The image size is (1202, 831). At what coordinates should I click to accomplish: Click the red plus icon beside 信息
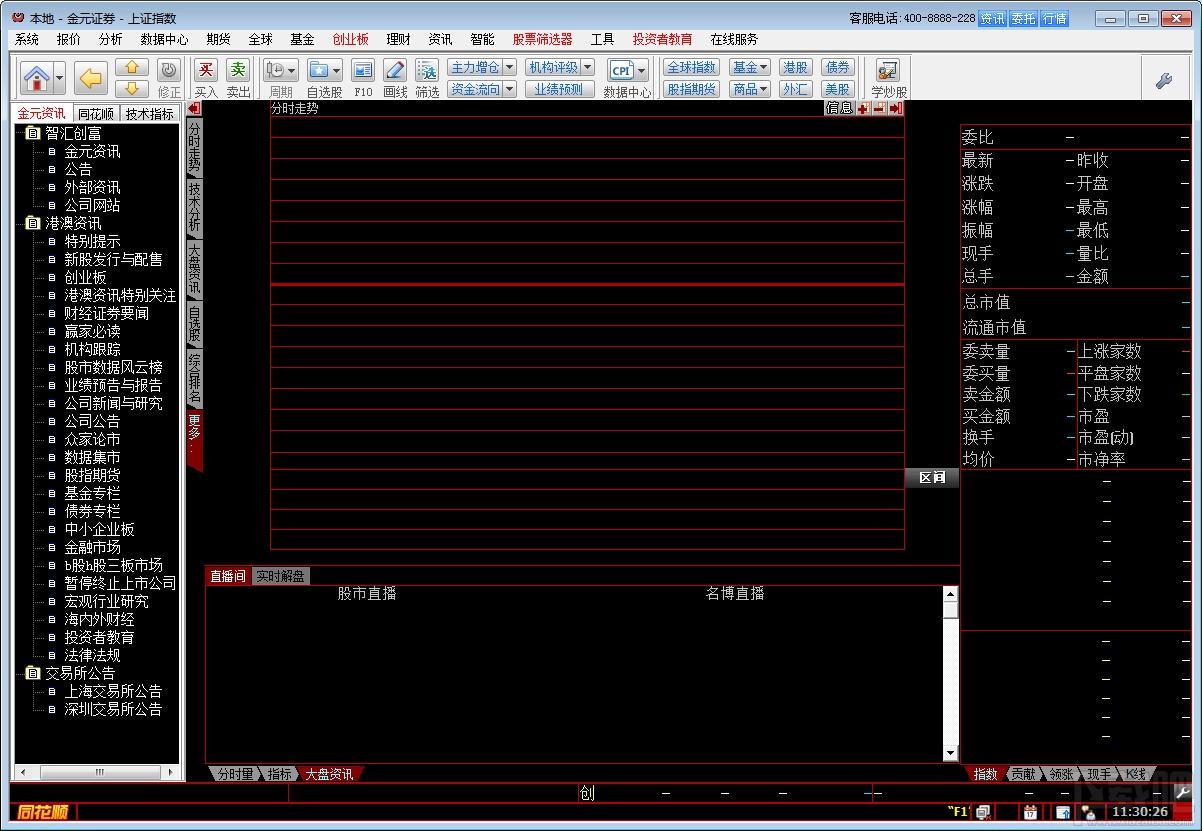pyautogui.click(x=863, y=108)
